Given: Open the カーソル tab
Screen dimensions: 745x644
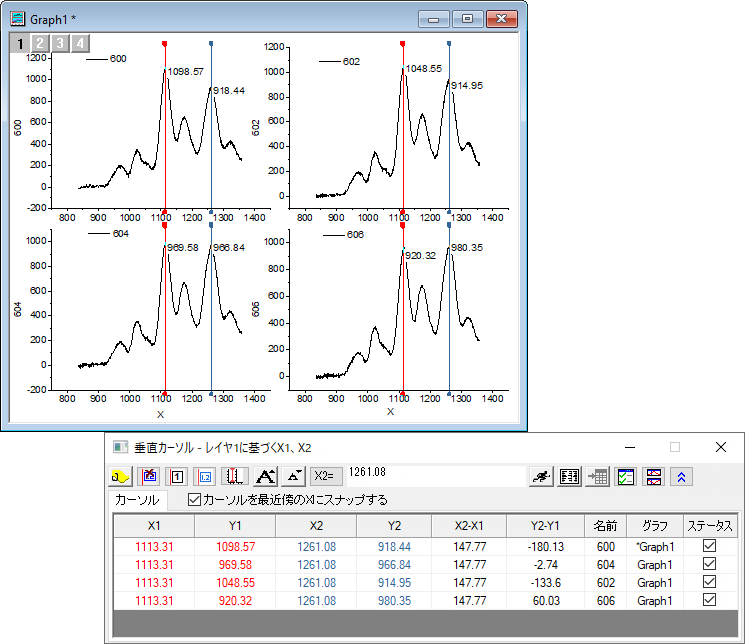Looking at the screenshot, I should pos(137,500).
